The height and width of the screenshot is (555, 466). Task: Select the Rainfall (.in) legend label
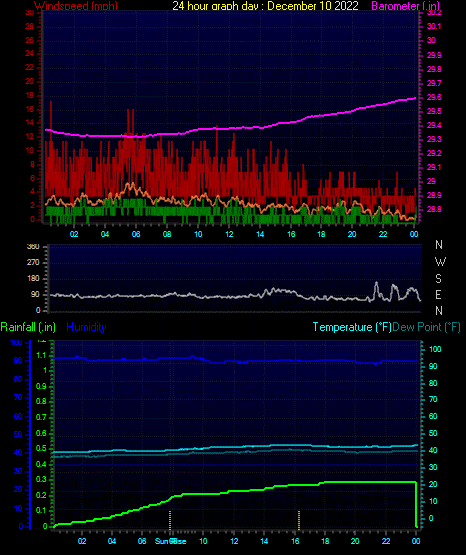pyautogui.click(x=28, y=327)
